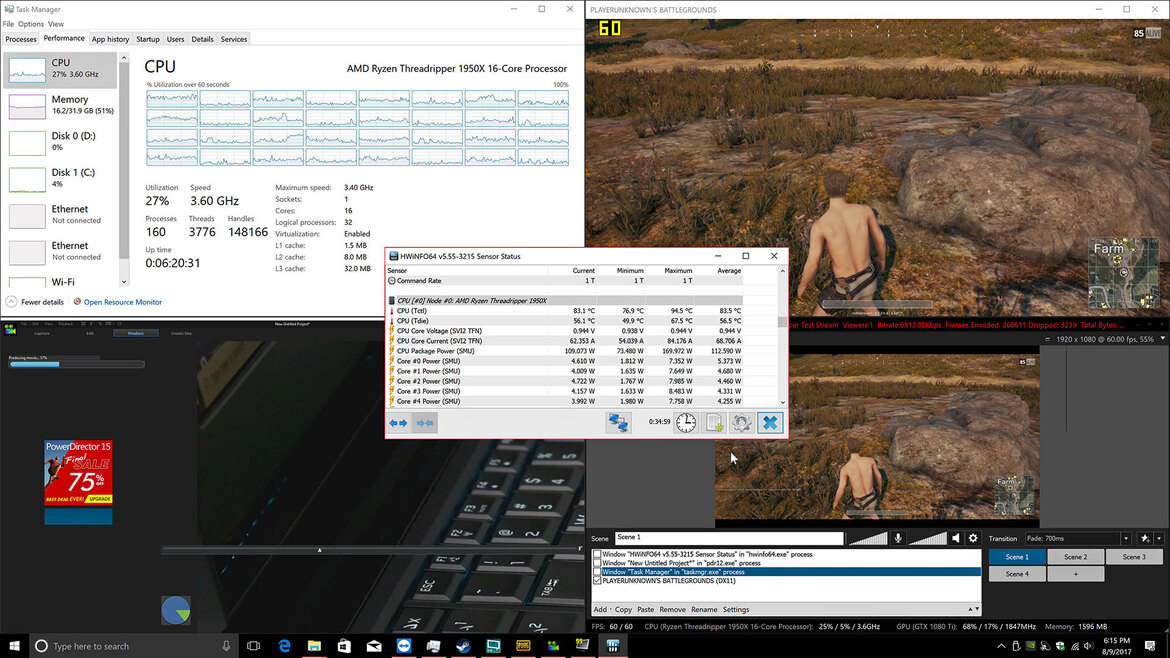This screenshot has width=1170, height=658.
Task: Toggle HWiNFO64 Sensor Status window source checkbox
Action: coord(597,554)
